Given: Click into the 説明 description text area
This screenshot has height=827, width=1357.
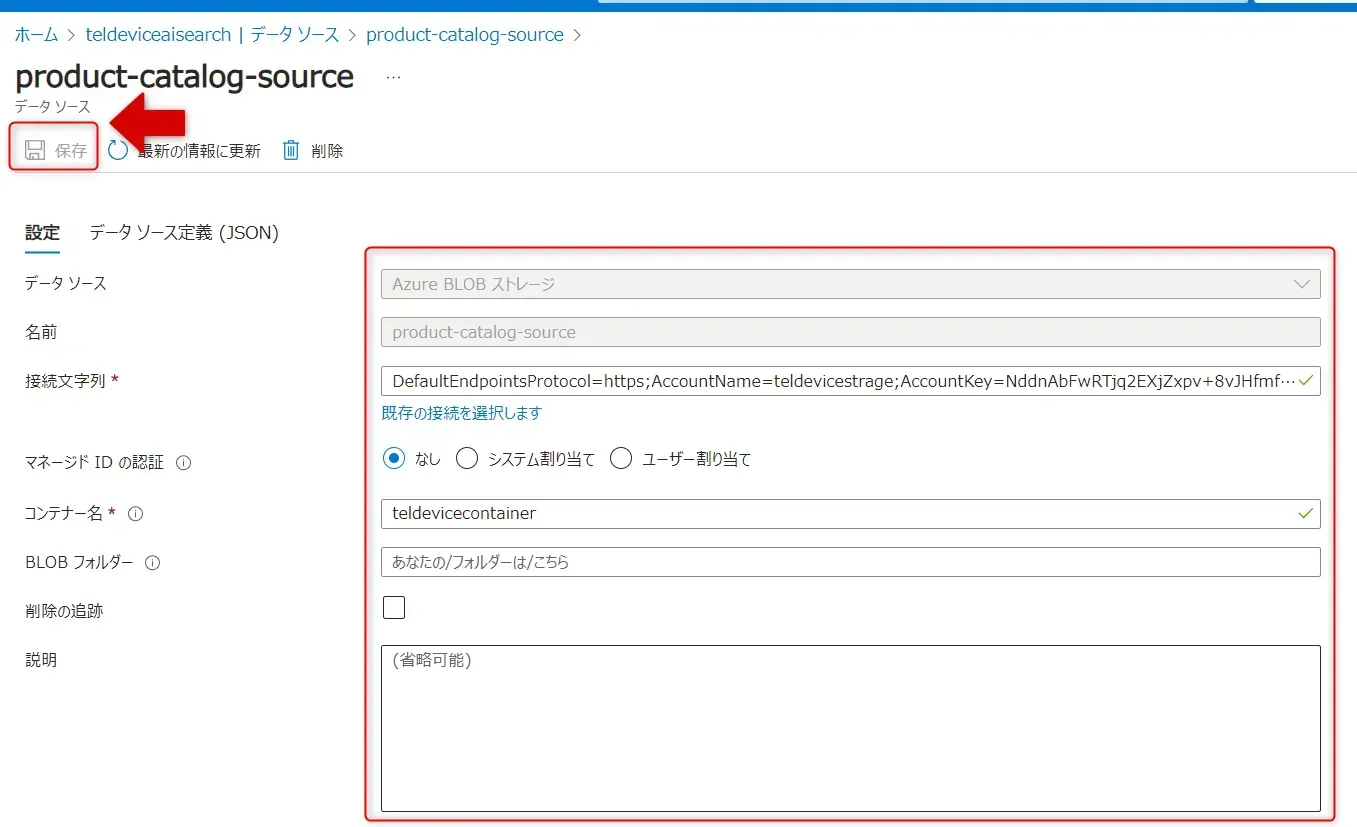Looking at the screenshot, I should pos(850,728).
